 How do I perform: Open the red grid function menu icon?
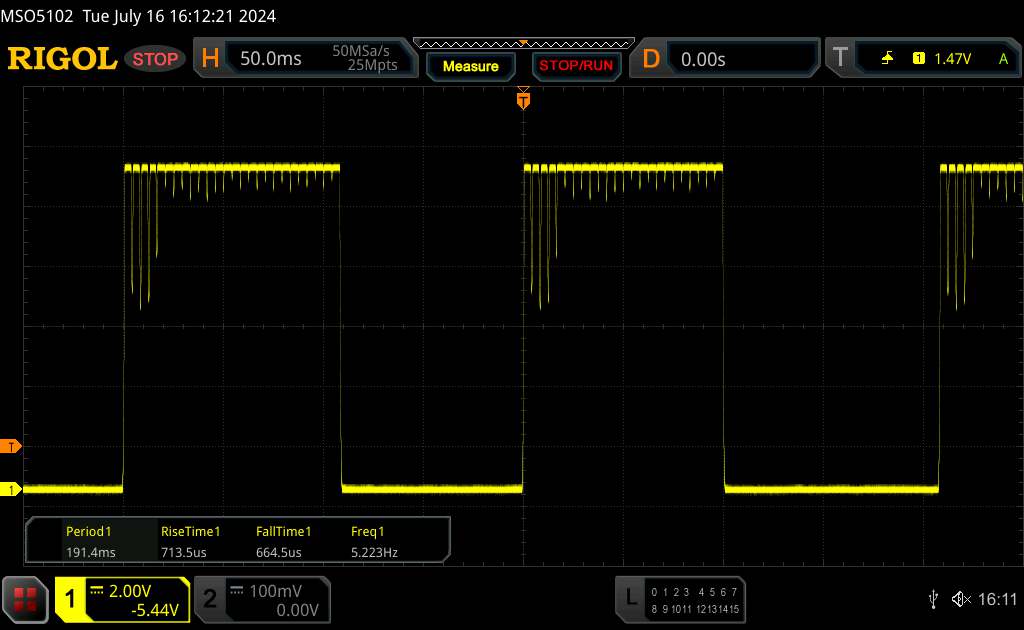(x=26, y=599)
